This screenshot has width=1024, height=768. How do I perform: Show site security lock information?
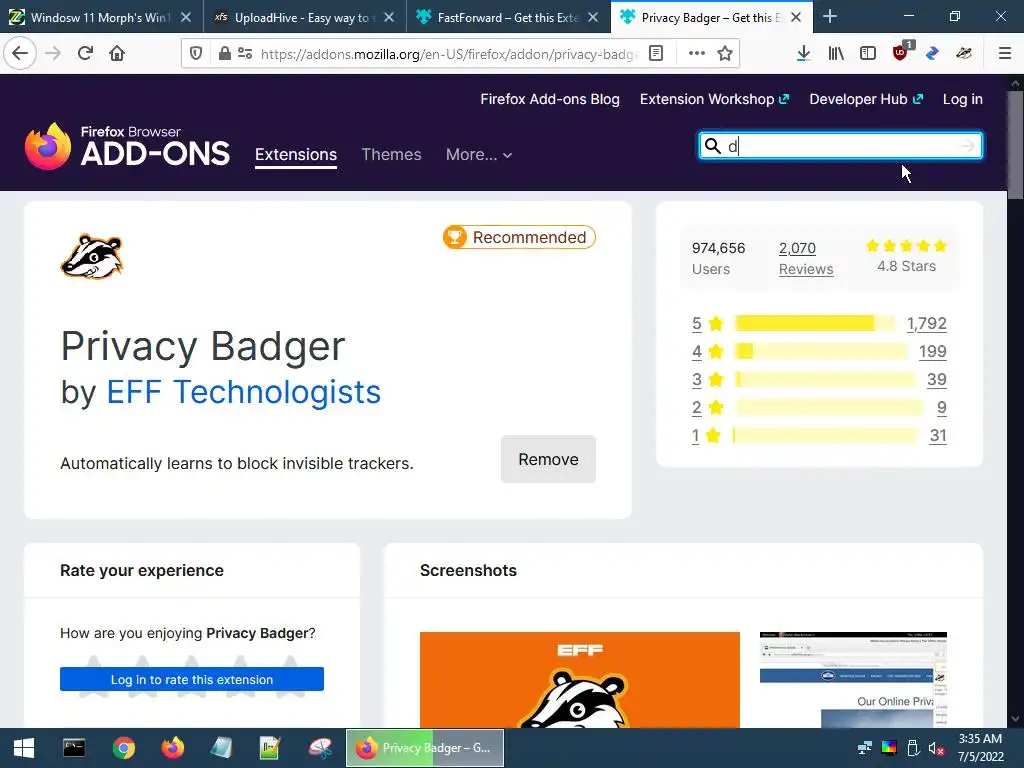224,53
